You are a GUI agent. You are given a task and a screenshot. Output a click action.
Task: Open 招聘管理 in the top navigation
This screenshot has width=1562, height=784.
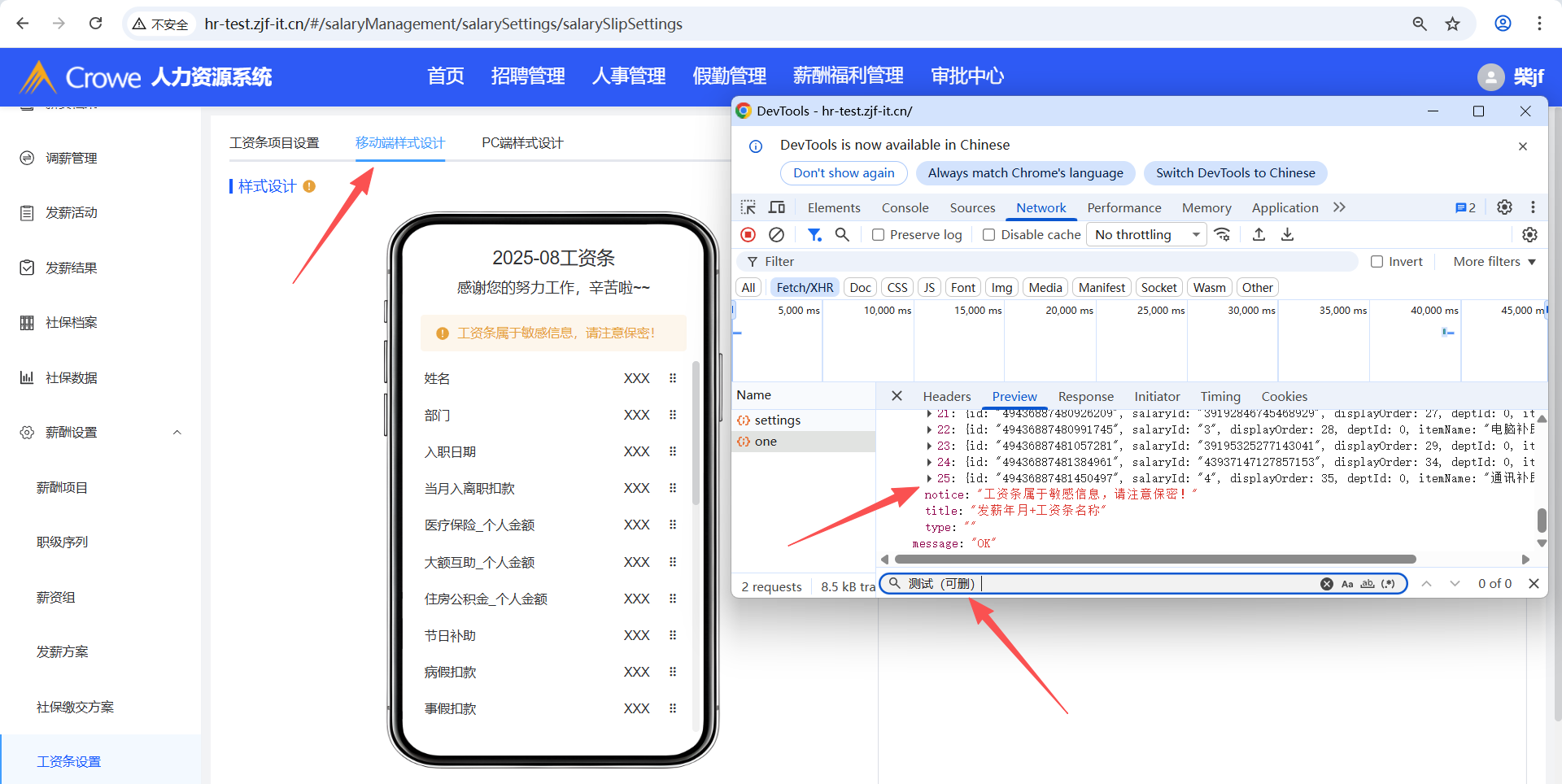(x=528, y=76)
